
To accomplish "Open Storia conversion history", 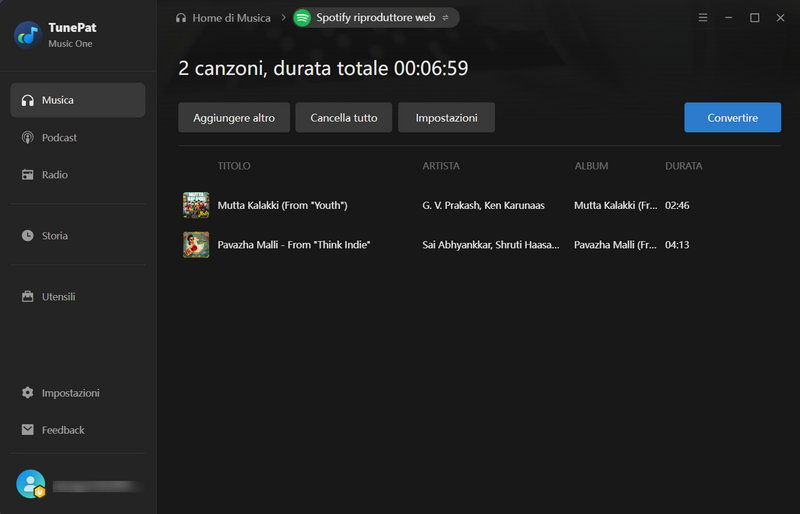I will click(x=78, y=235).
